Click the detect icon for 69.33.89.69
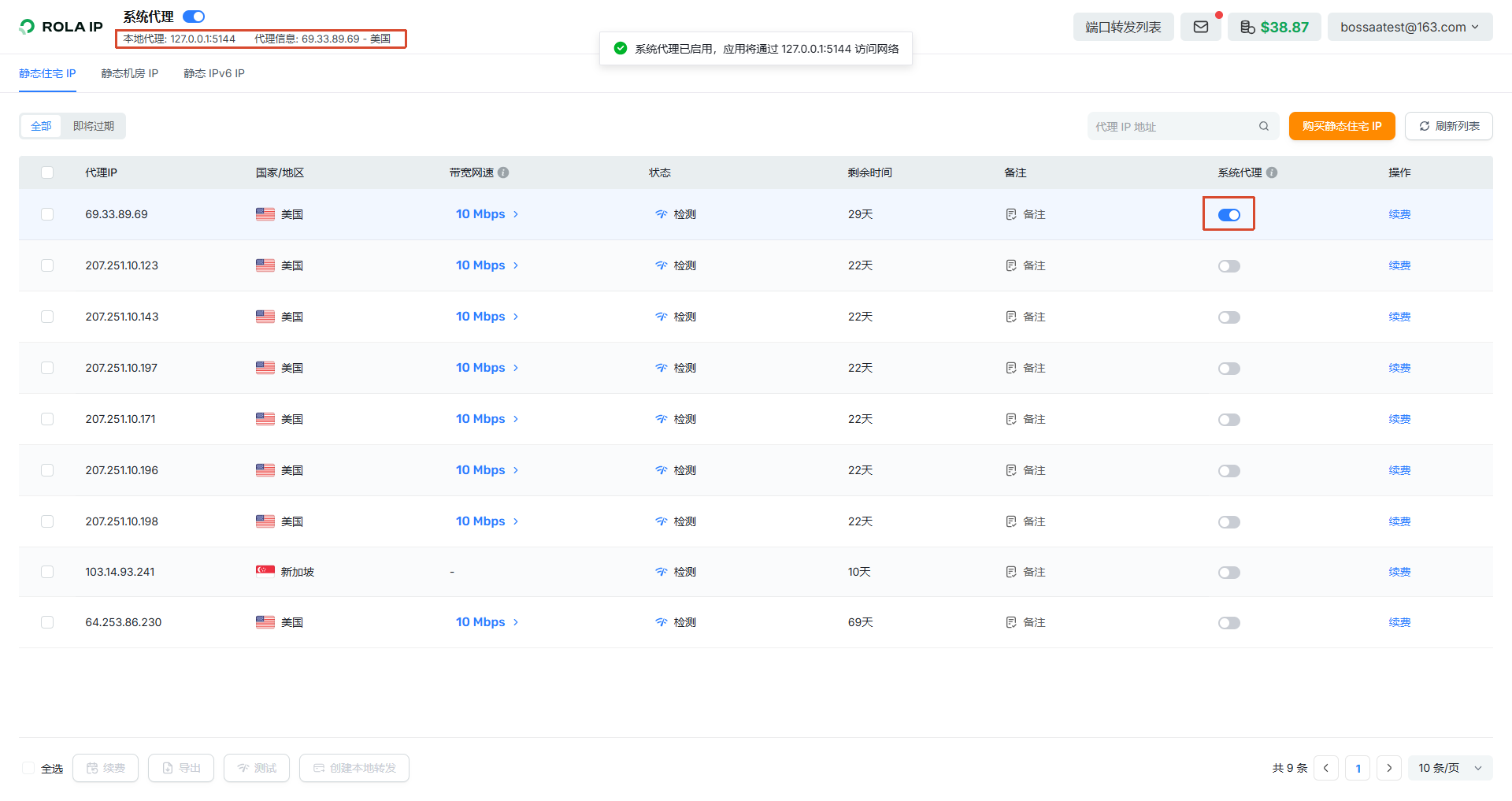Screen dimensions: 1512x801 point(661,214)
